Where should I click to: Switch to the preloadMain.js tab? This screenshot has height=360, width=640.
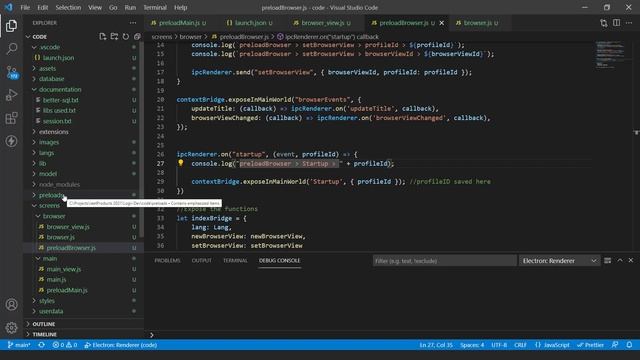179,23
